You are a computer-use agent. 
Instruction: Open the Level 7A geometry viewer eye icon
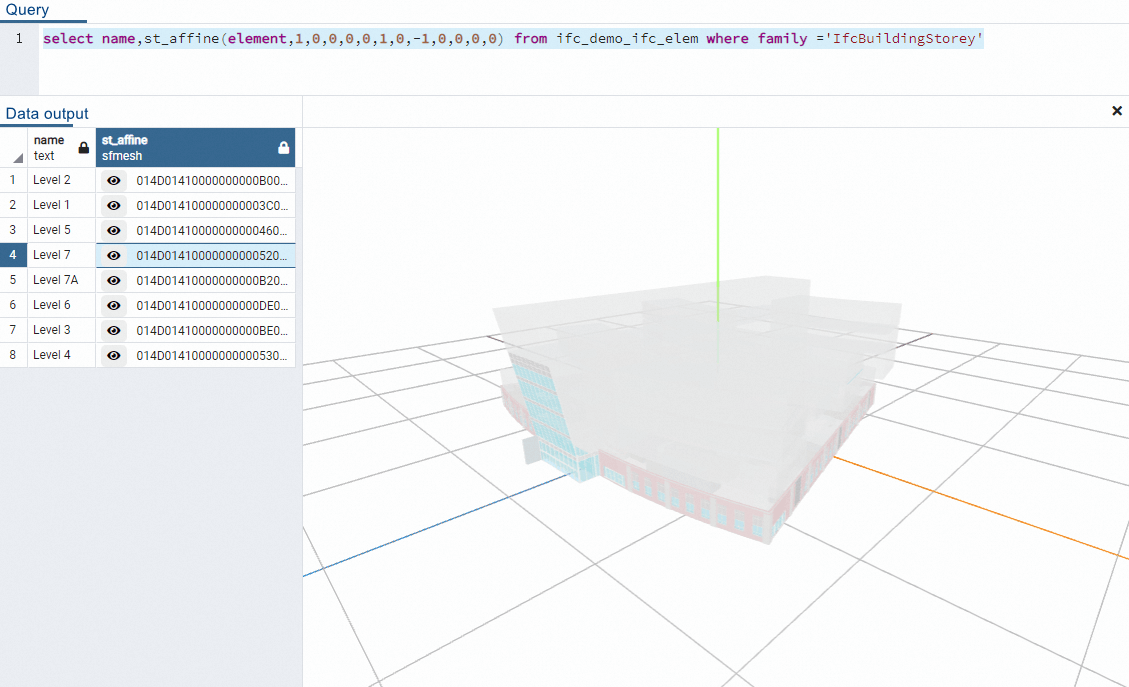coord(114,280)
